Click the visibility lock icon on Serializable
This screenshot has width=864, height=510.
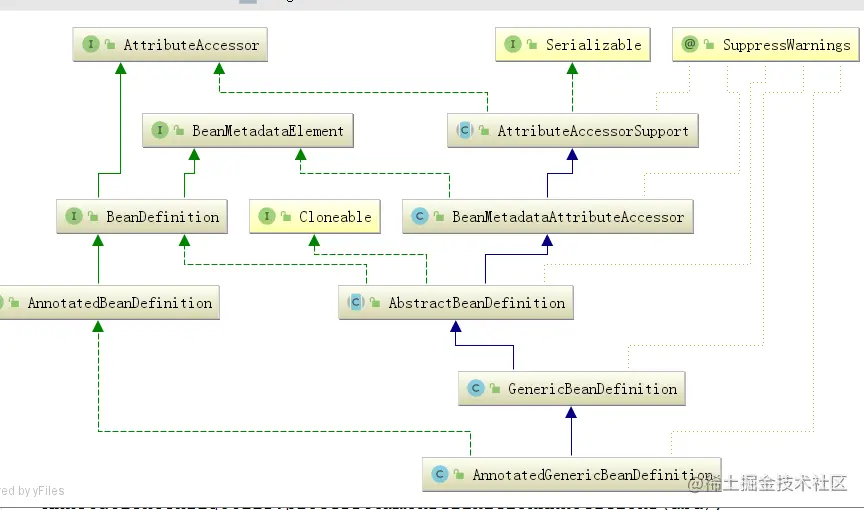click(x=532, y=45)
